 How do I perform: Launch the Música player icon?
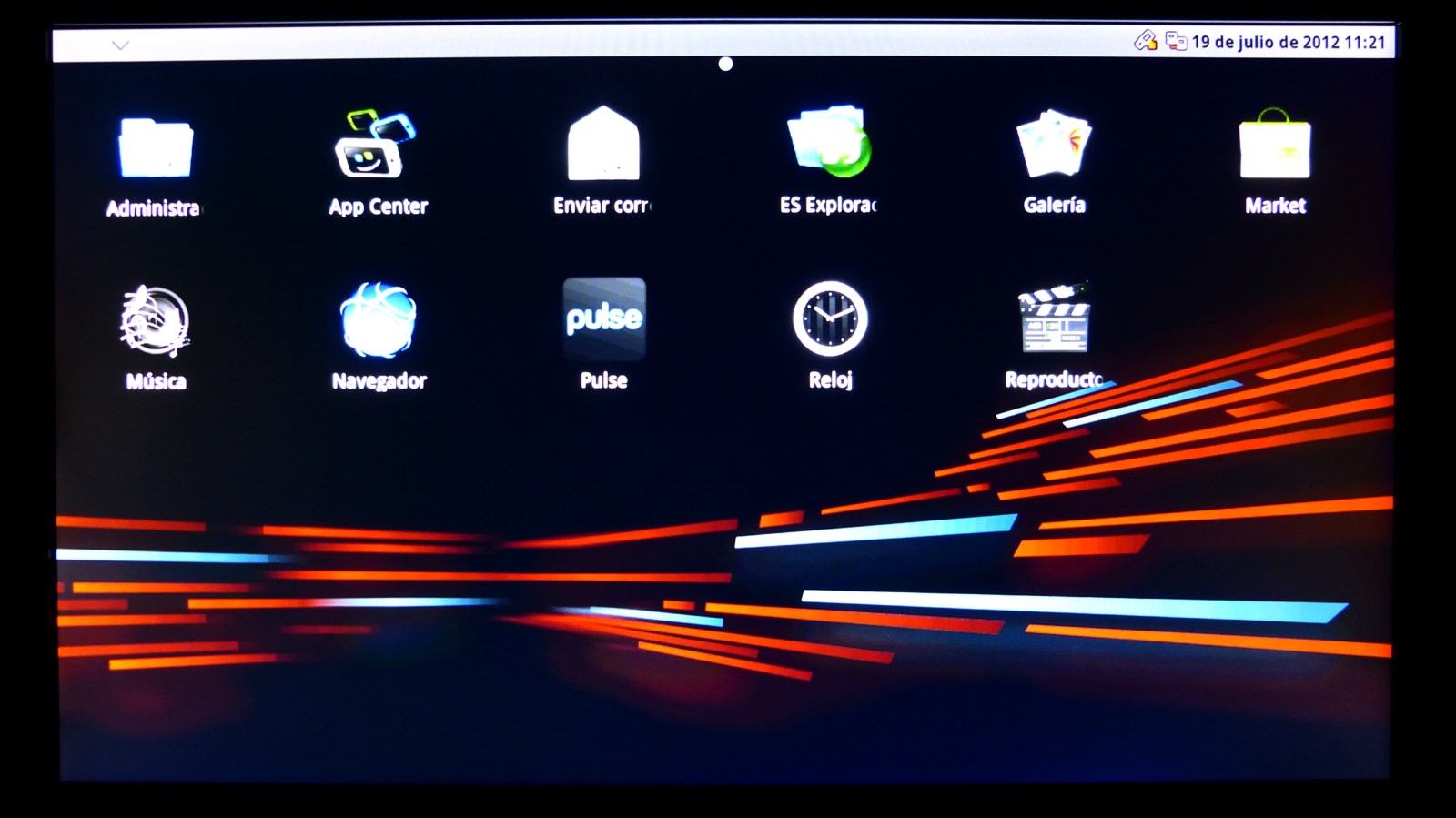(155, 319)
